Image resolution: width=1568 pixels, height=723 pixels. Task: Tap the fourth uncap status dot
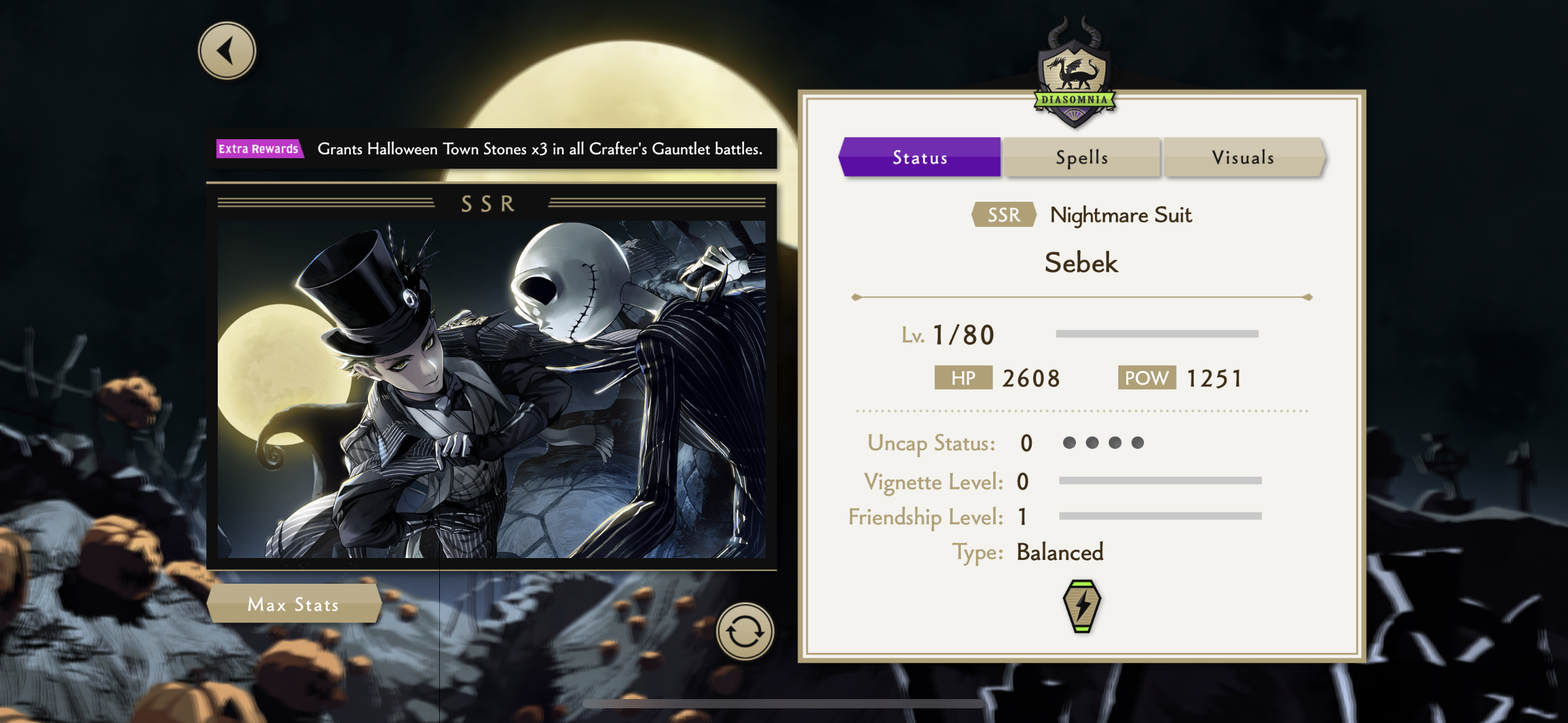click(x=1137, y=443)
